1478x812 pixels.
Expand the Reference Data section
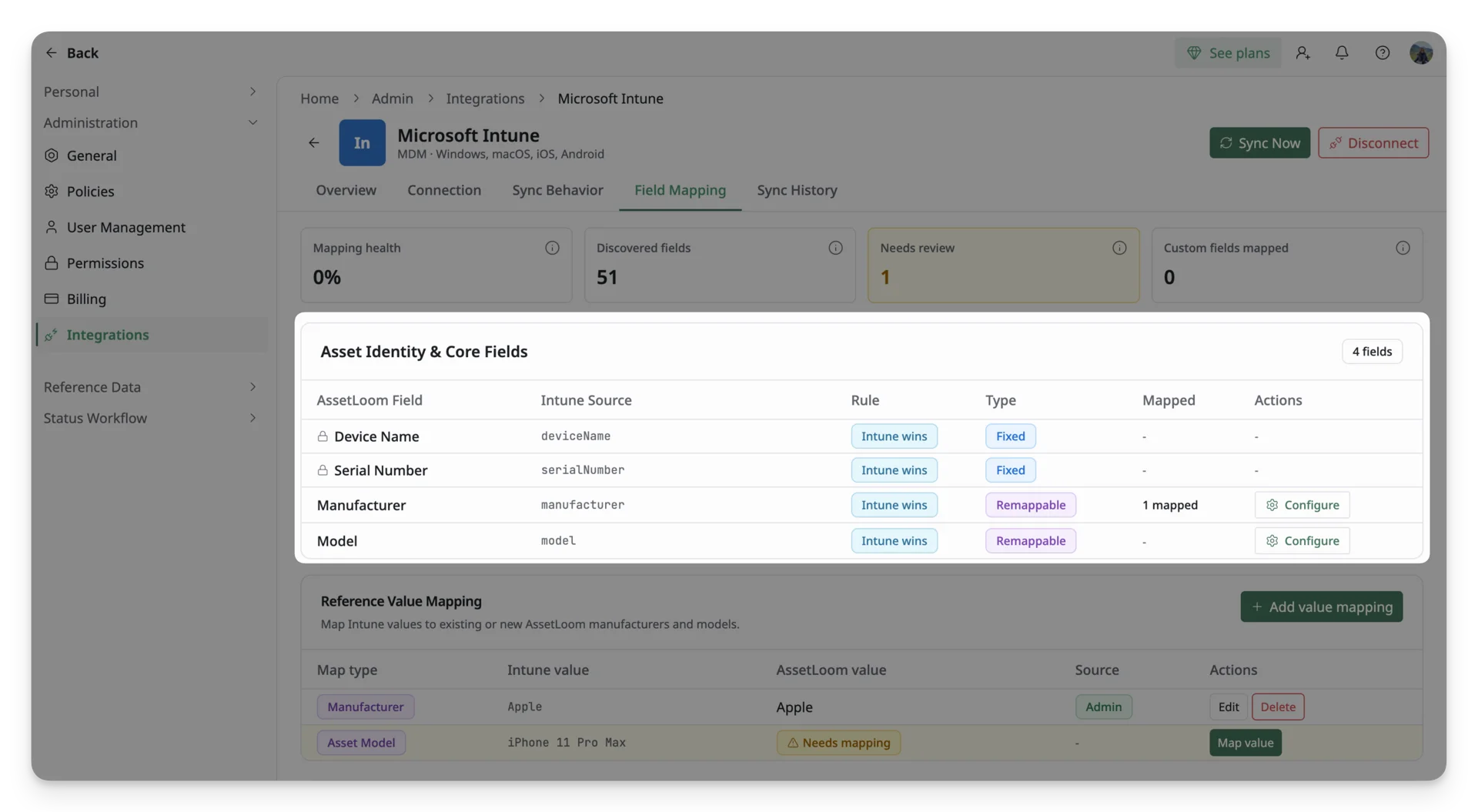150,387
